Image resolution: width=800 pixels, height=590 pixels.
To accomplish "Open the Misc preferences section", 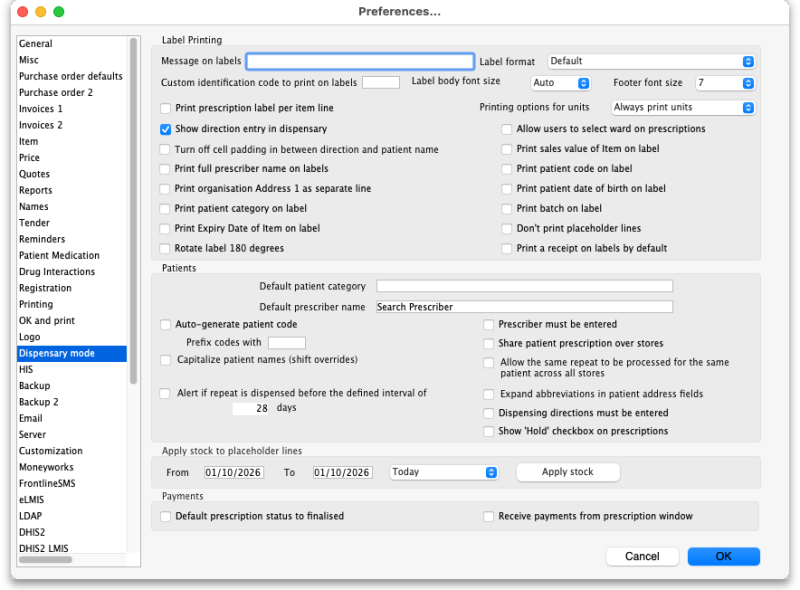I will pyautogui.click(x=71, y=60).
